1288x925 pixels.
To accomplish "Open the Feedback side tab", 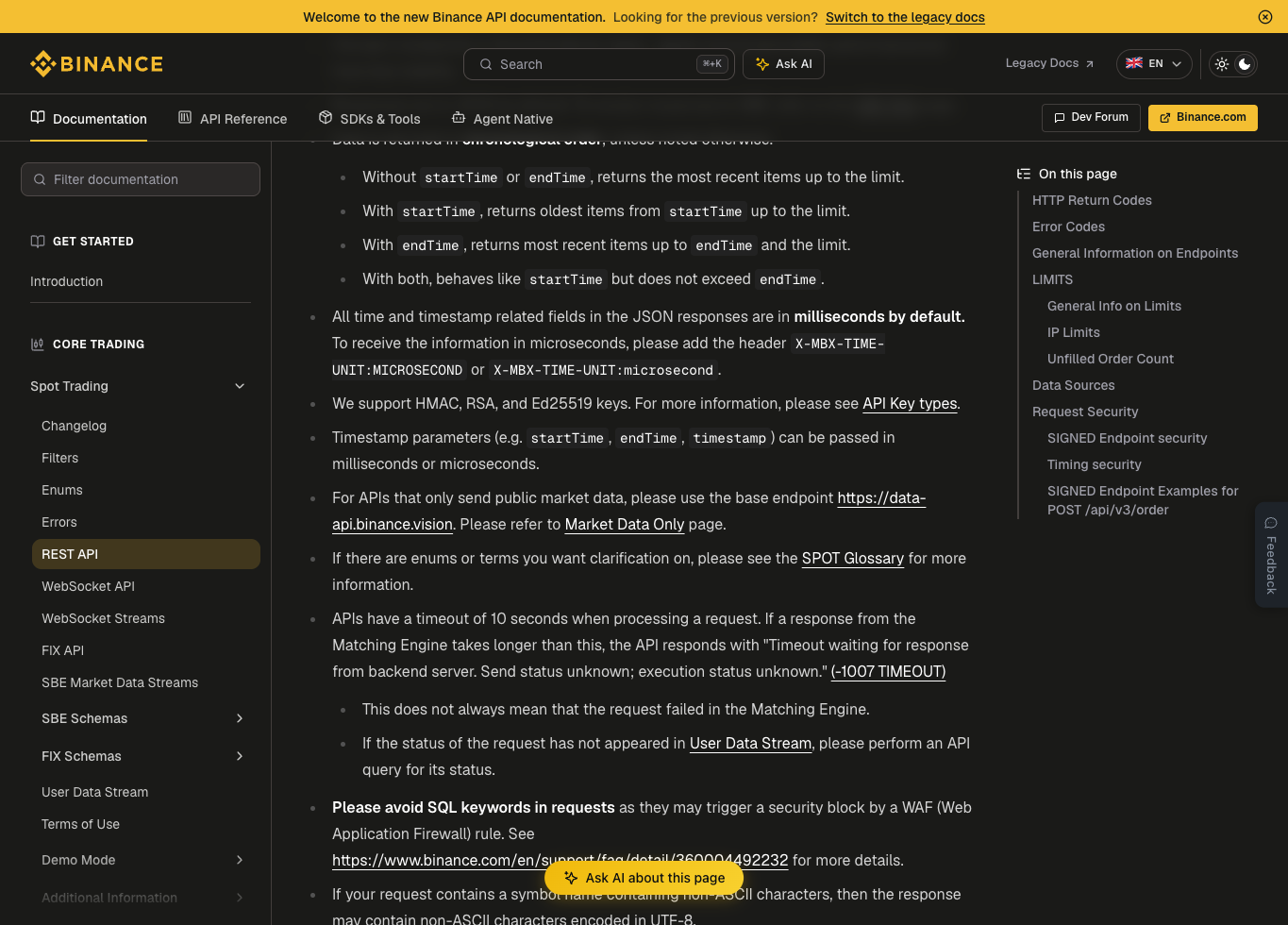I will click(x=1271, y=555).
